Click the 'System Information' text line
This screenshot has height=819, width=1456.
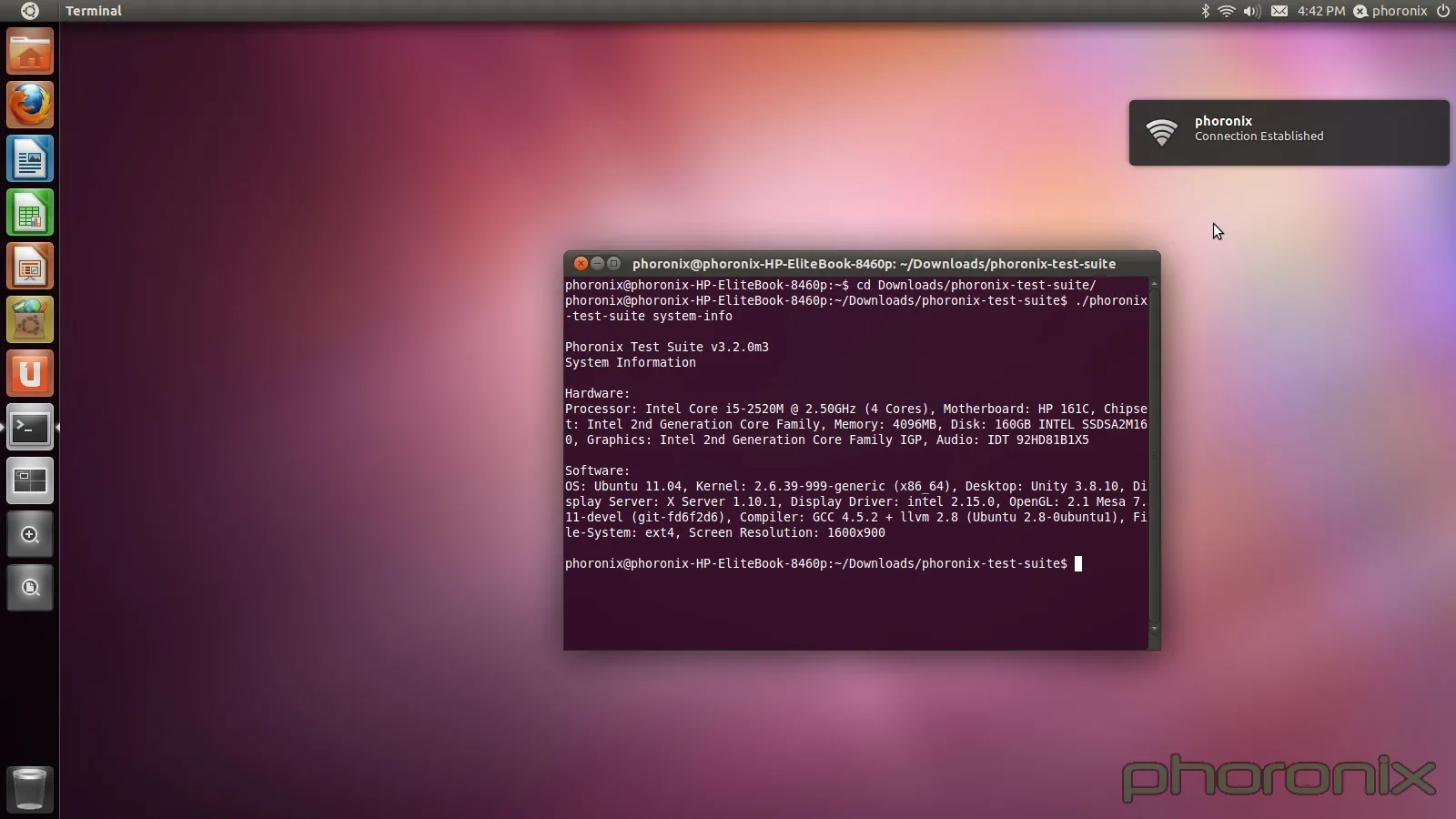point(631,362)
